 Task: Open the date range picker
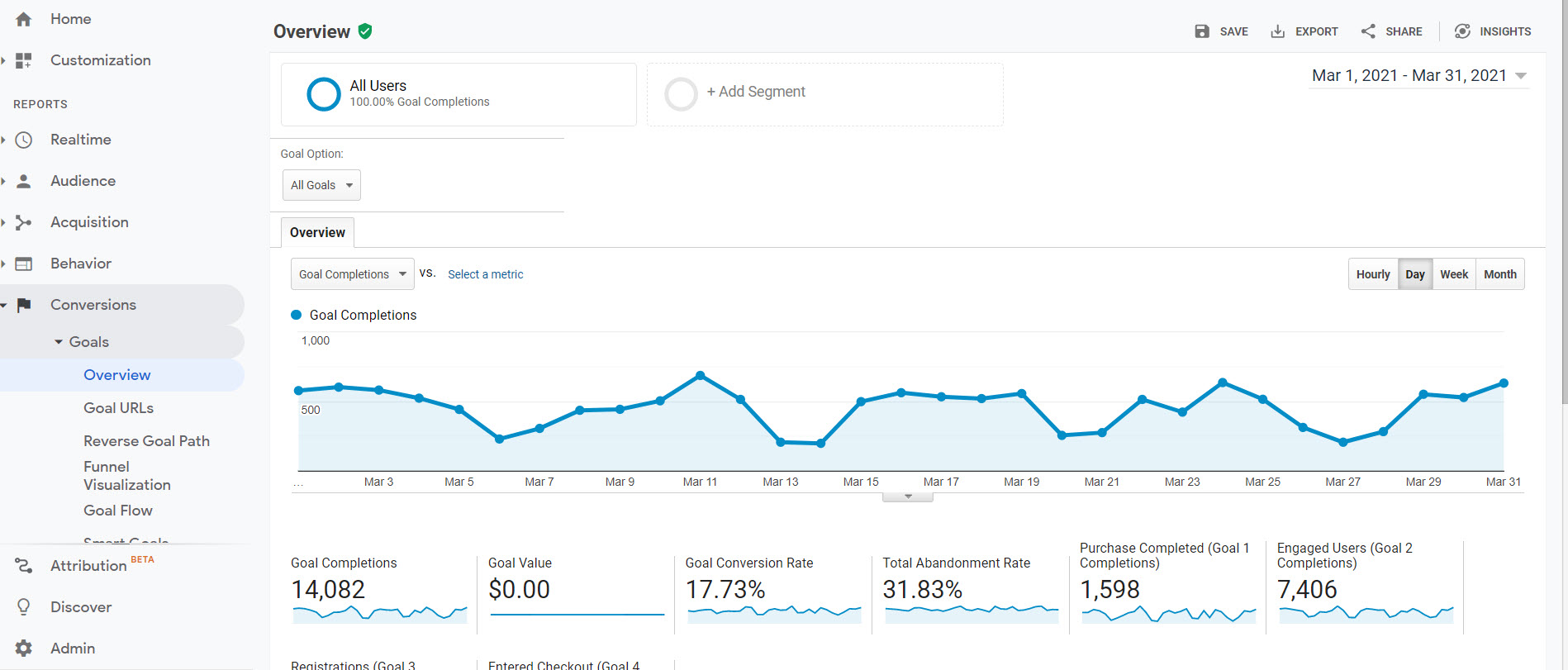(x=1418, y=76)
